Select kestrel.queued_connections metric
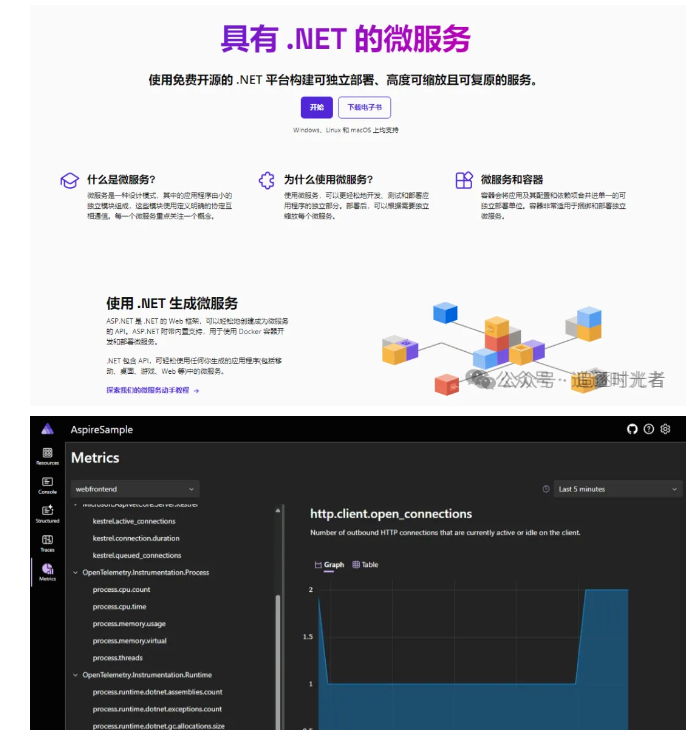The height and width of the screenshot is (730, 700). (x=137, y=555)
